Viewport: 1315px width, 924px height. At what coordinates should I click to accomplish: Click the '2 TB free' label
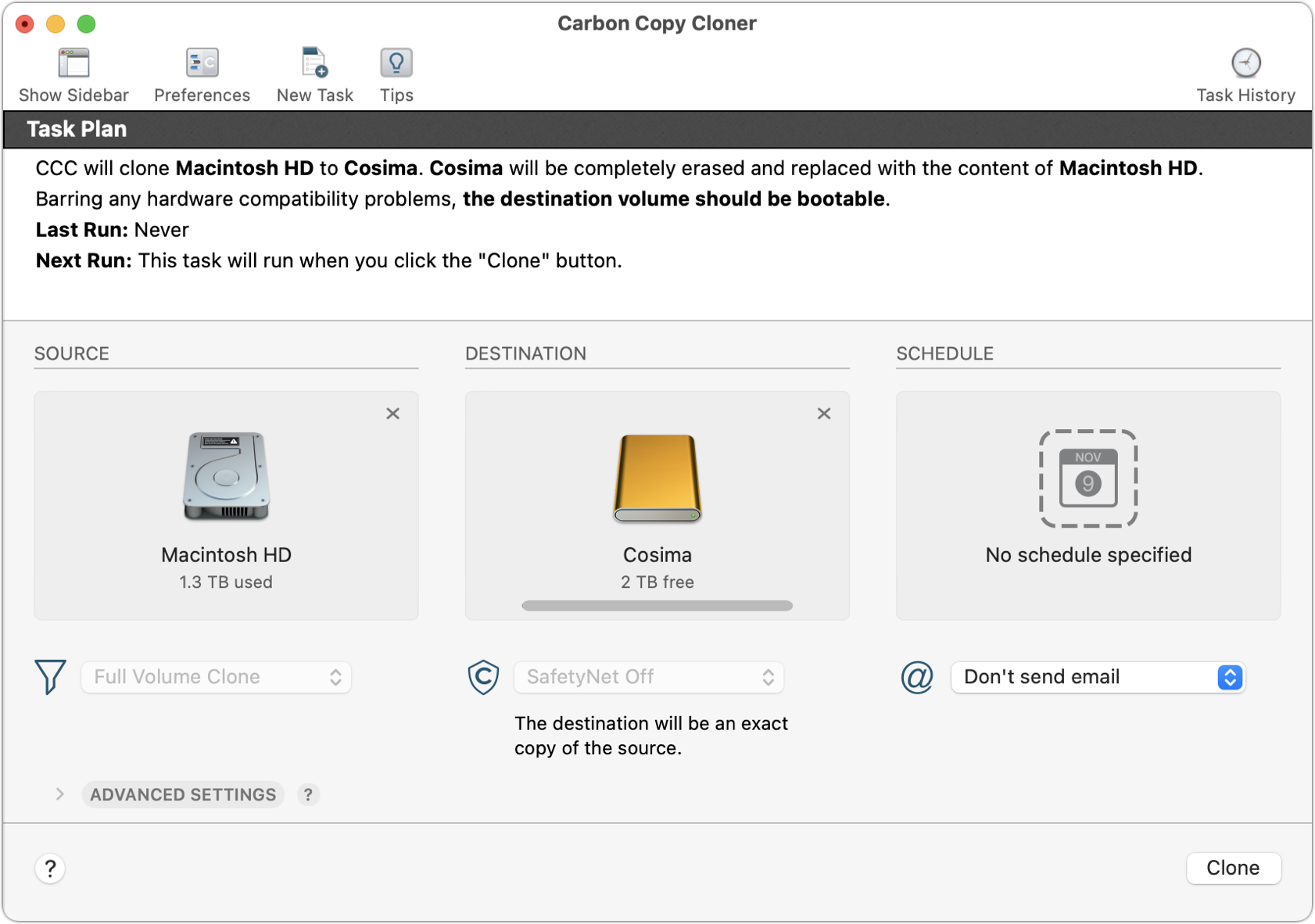coord(657,582)
